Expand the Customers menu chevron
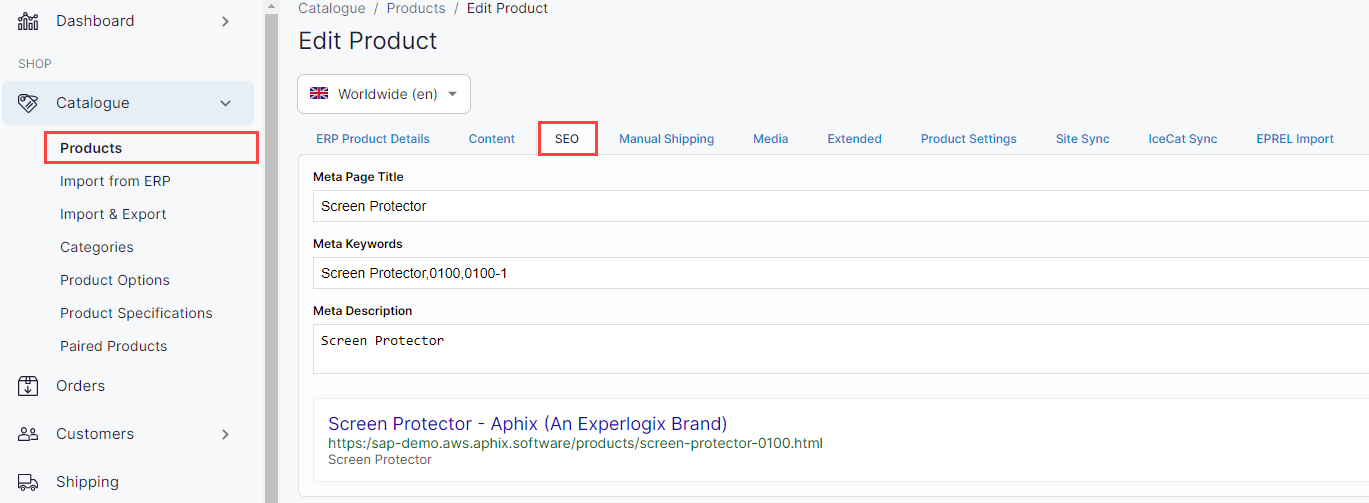 coord(225,434)
